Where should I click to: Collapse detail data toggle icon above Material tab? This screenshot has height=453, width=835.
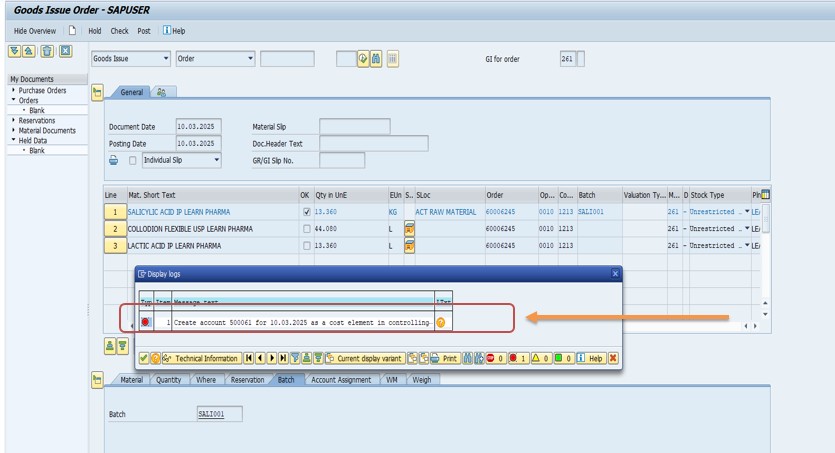[97, 380]
